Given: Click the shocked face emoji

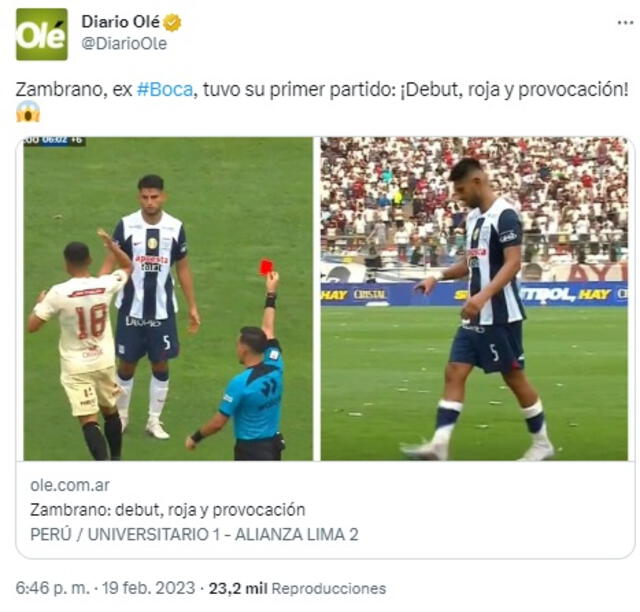Looking at the screenshot, I should point(28,111).
